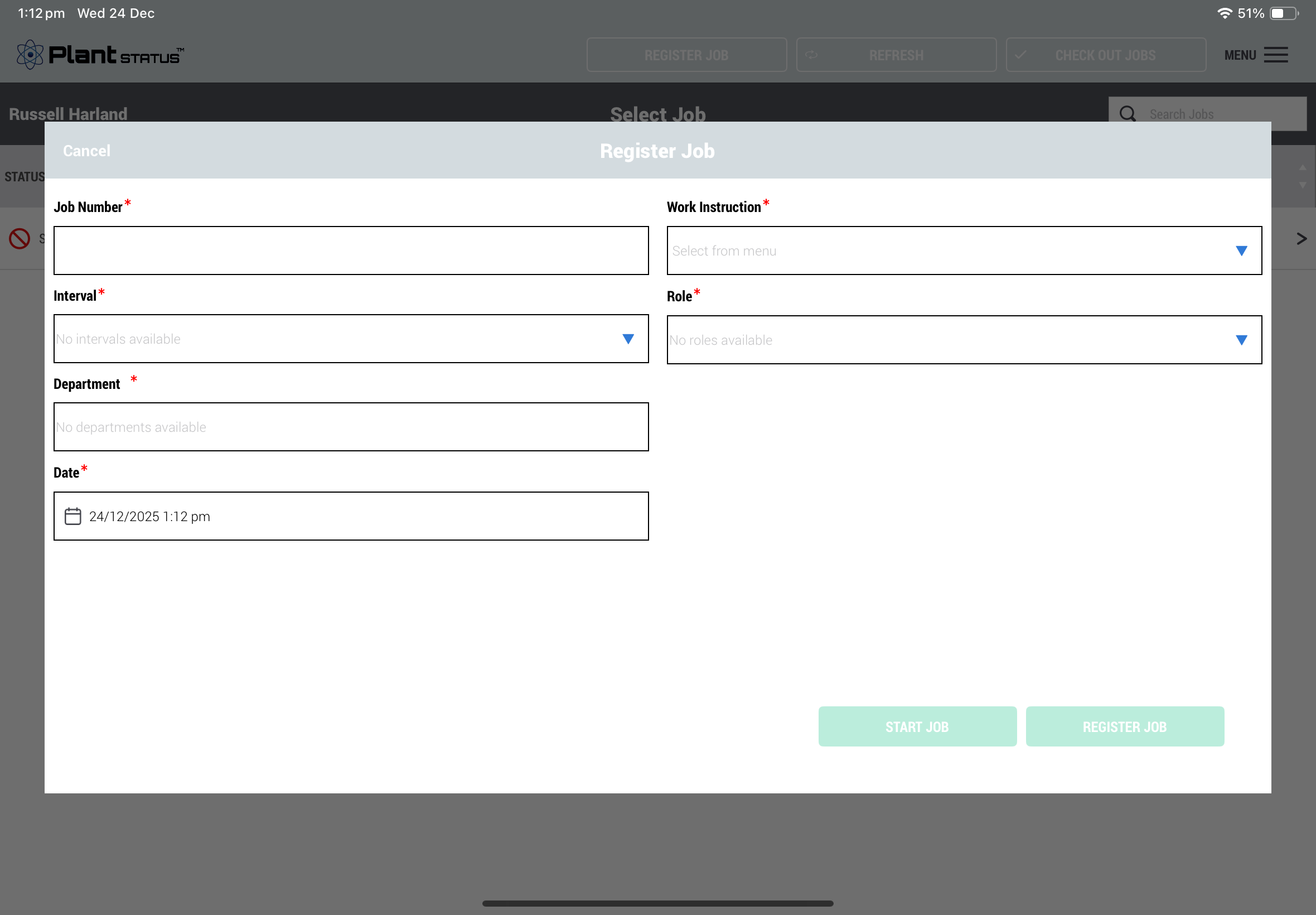Click into the Job Number field
This screenshot has height=915, width=1316.
(x=351, y=251)
